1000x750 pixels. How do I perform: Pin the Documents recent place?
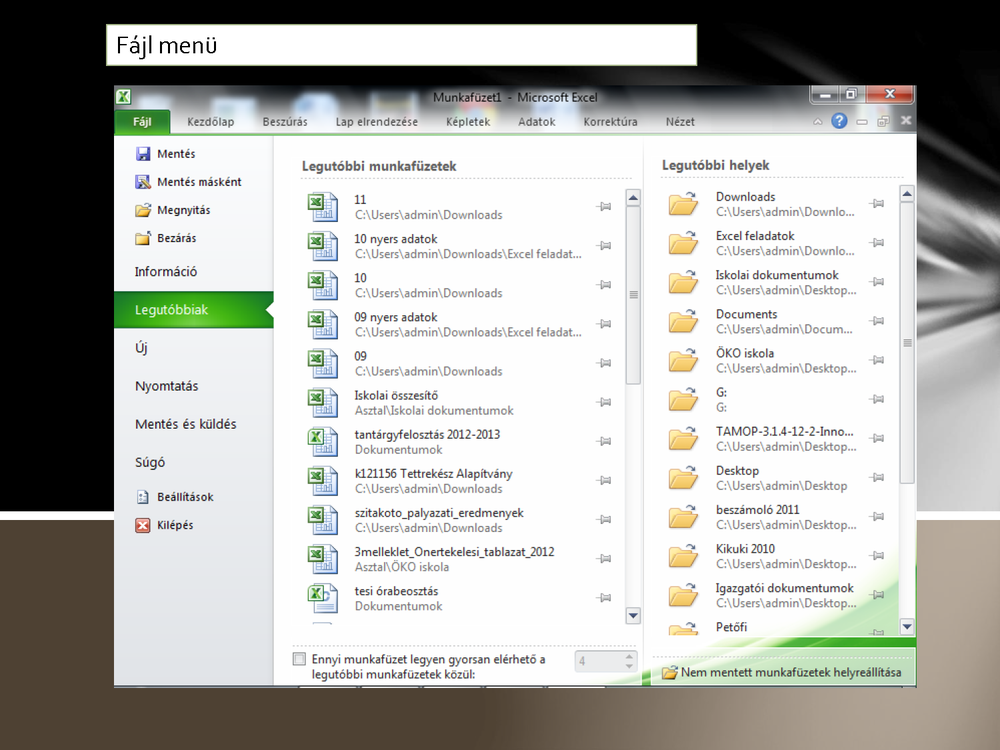tap(878, 321)
